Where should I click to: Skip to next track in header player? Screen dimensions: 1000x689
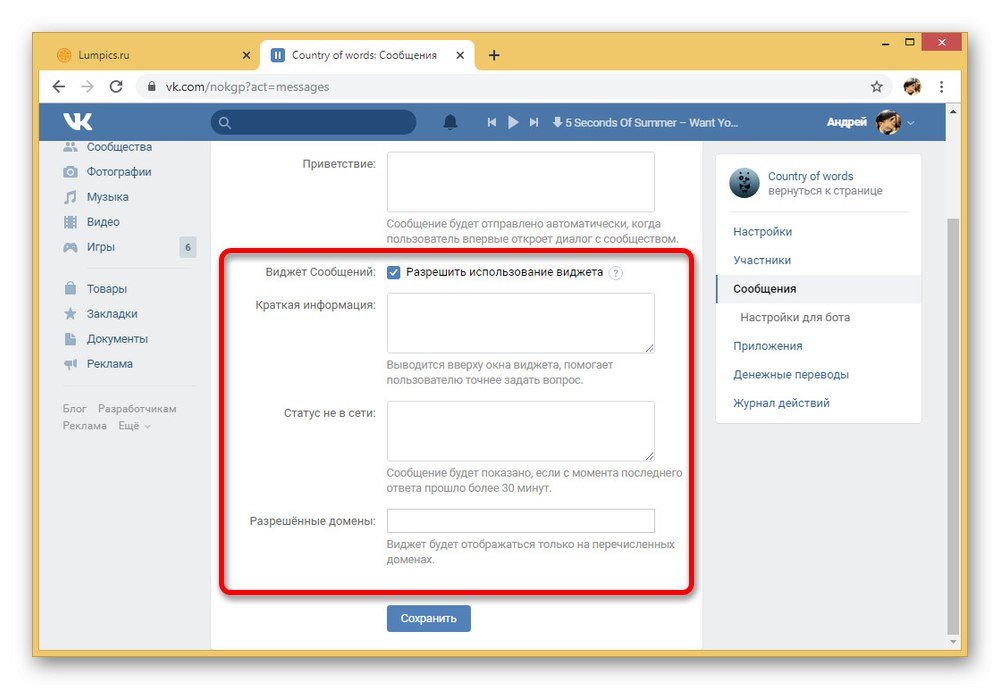coord(534,122)
